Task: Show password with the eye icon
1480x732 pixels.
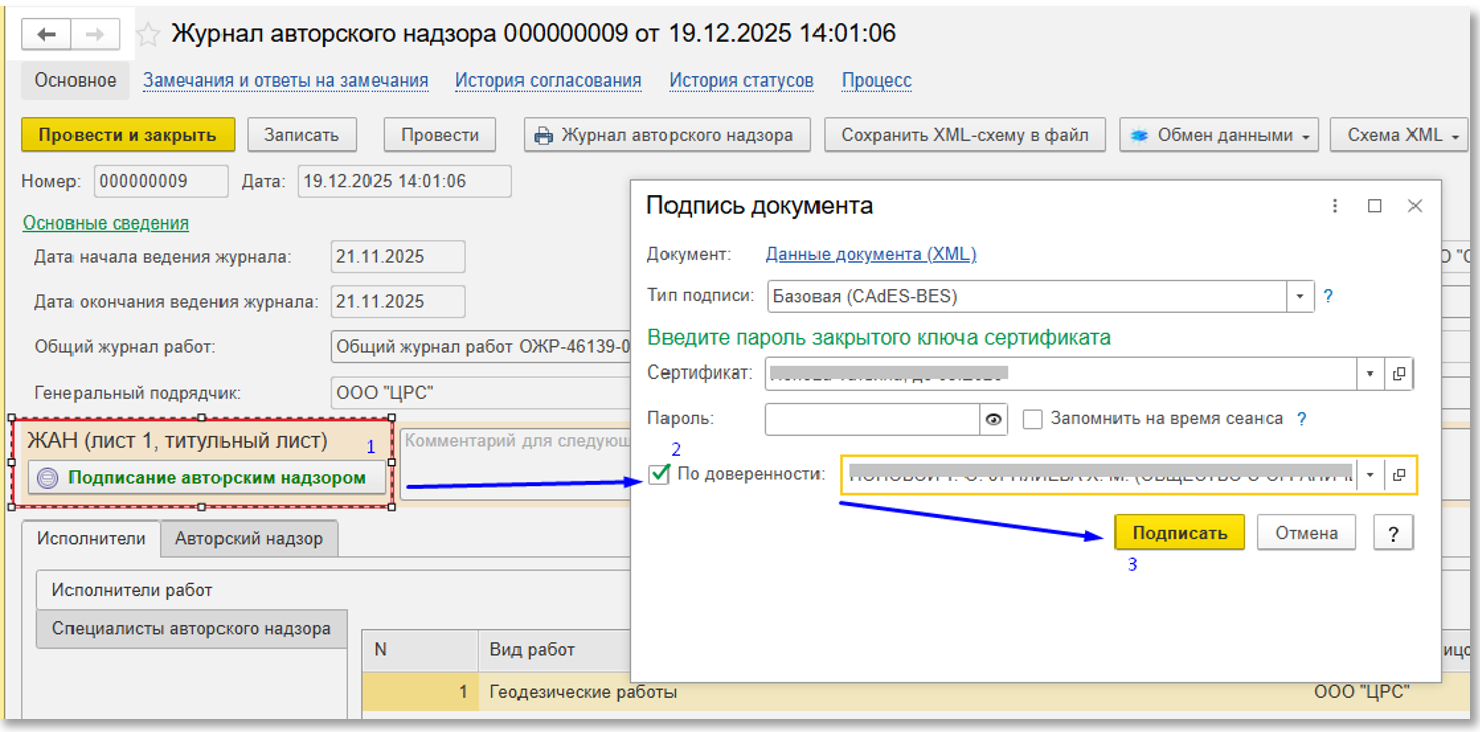Action: tap(993, 420)
